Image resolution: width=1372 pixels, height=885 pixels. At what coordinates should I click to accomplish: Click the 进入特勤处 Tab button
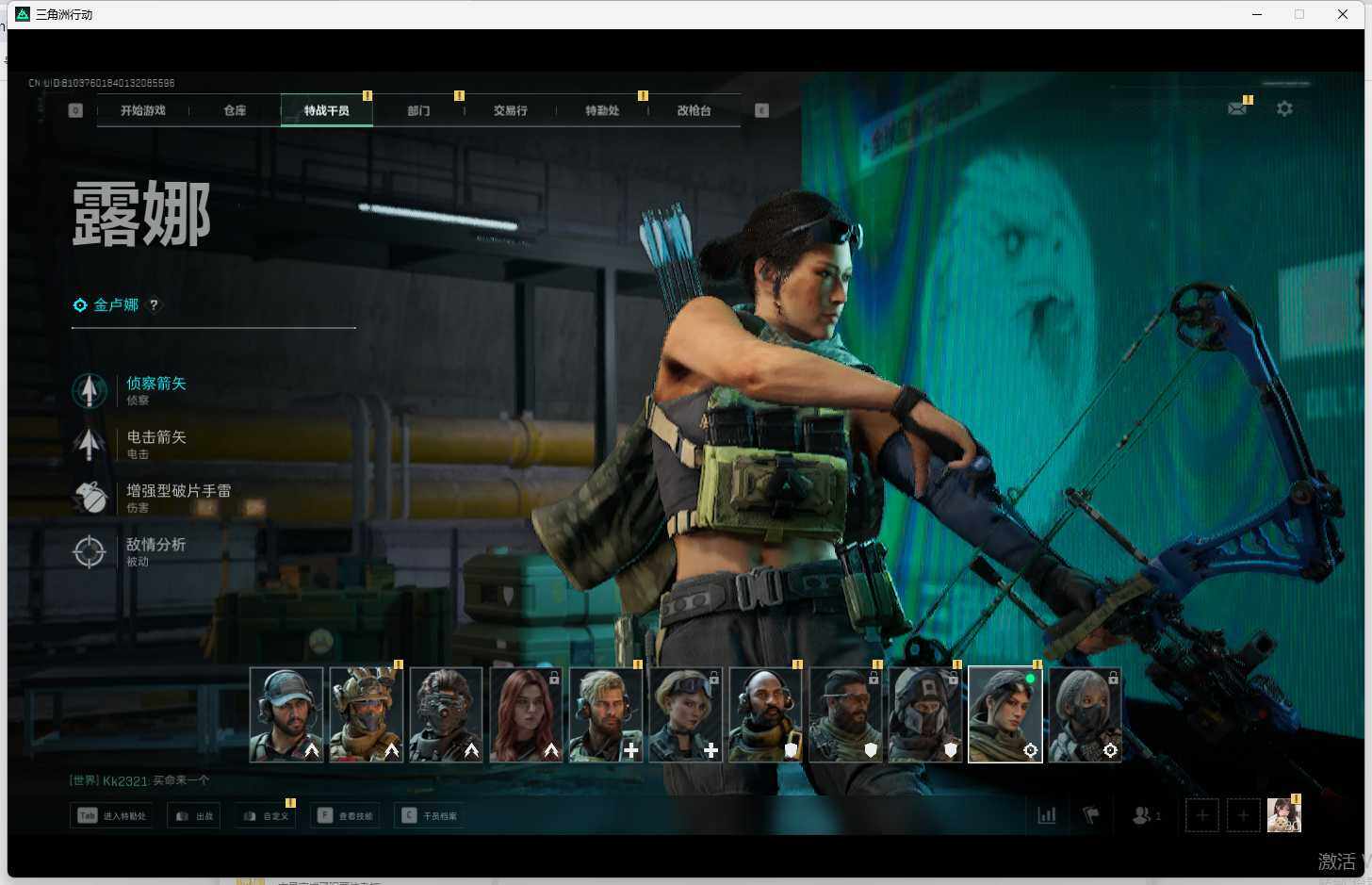coord(112,815)
